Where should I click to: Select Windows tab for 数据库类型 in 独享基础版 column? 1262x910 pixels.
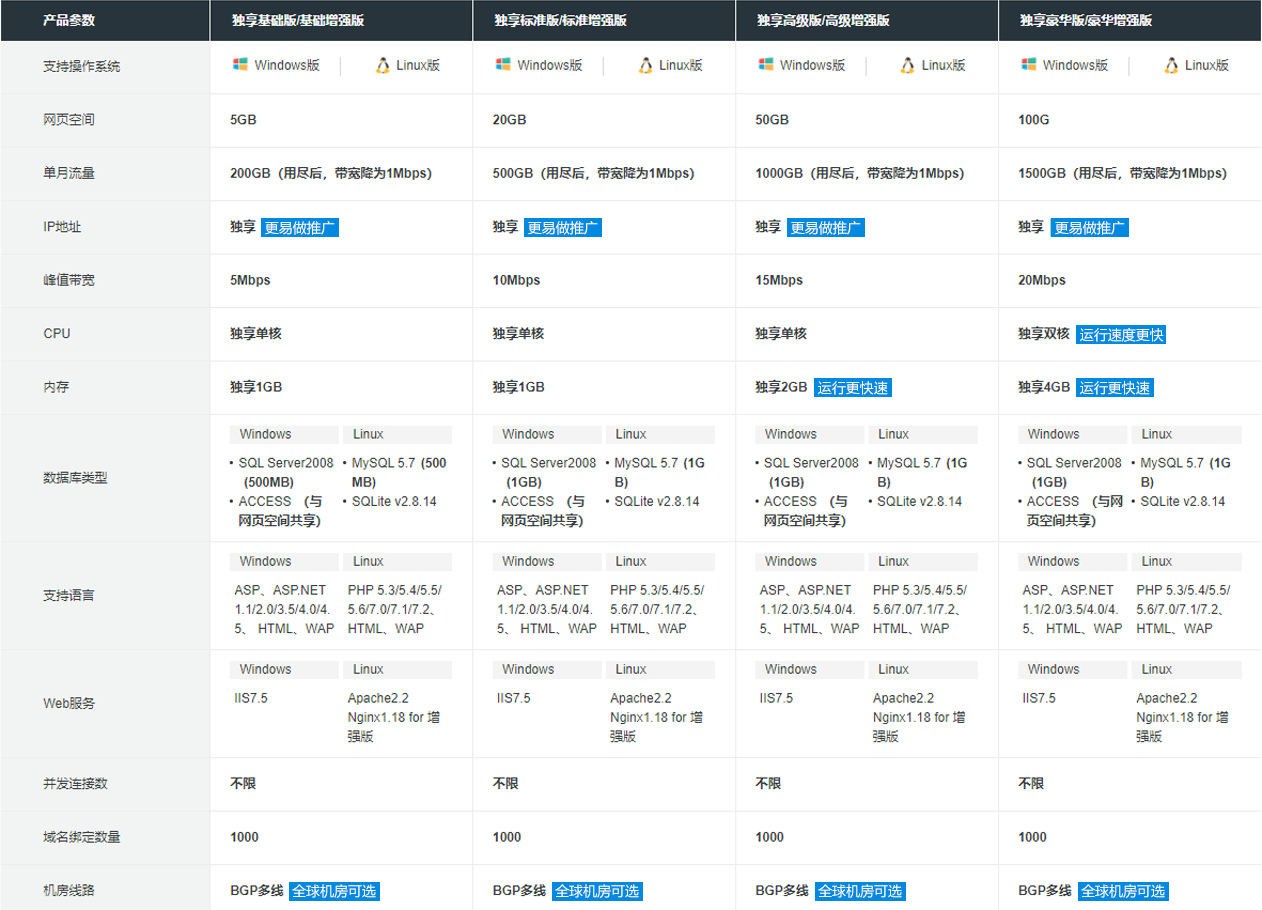284,434
